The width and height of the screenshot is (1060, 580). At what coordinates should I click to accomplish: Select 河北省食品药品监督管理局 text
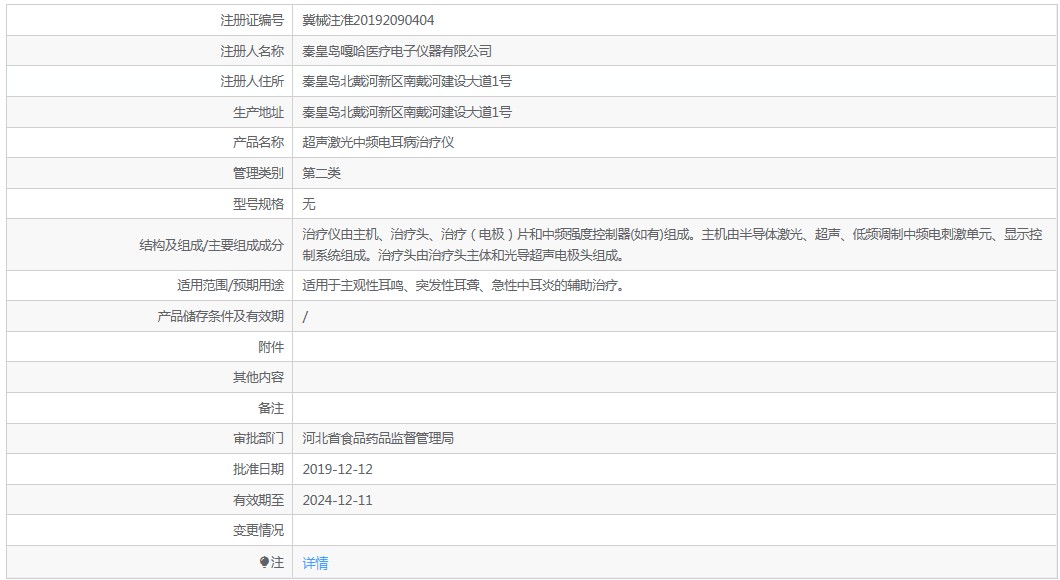378,439
